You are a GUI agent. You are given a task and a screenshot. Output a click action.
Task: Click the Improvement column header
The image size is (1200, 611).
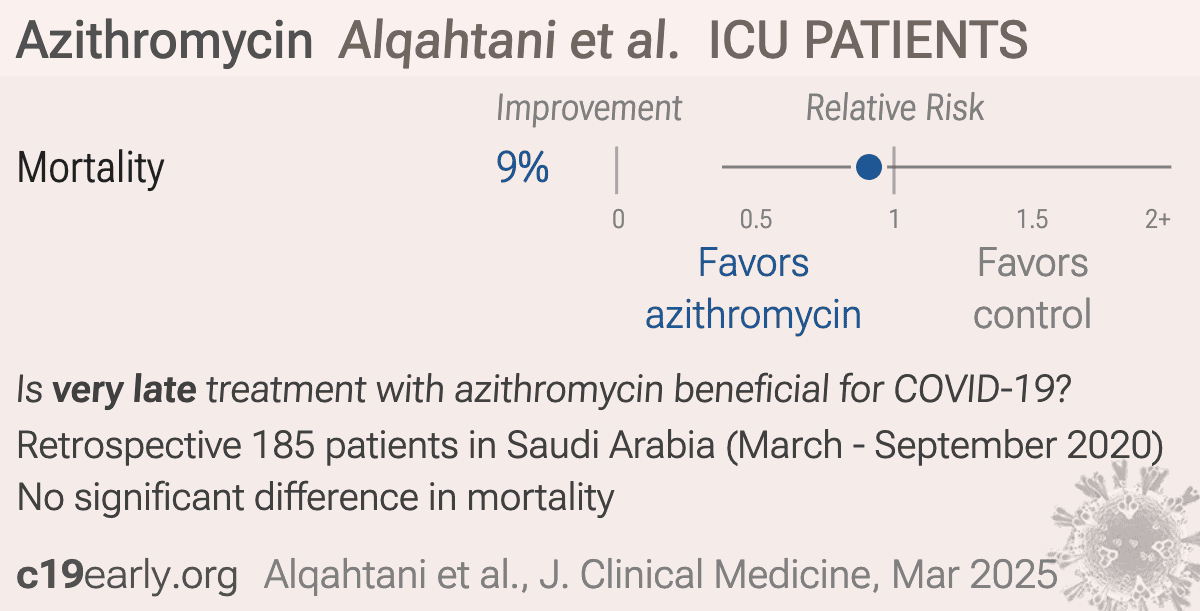pyautogui.click(x=589, y=108)
